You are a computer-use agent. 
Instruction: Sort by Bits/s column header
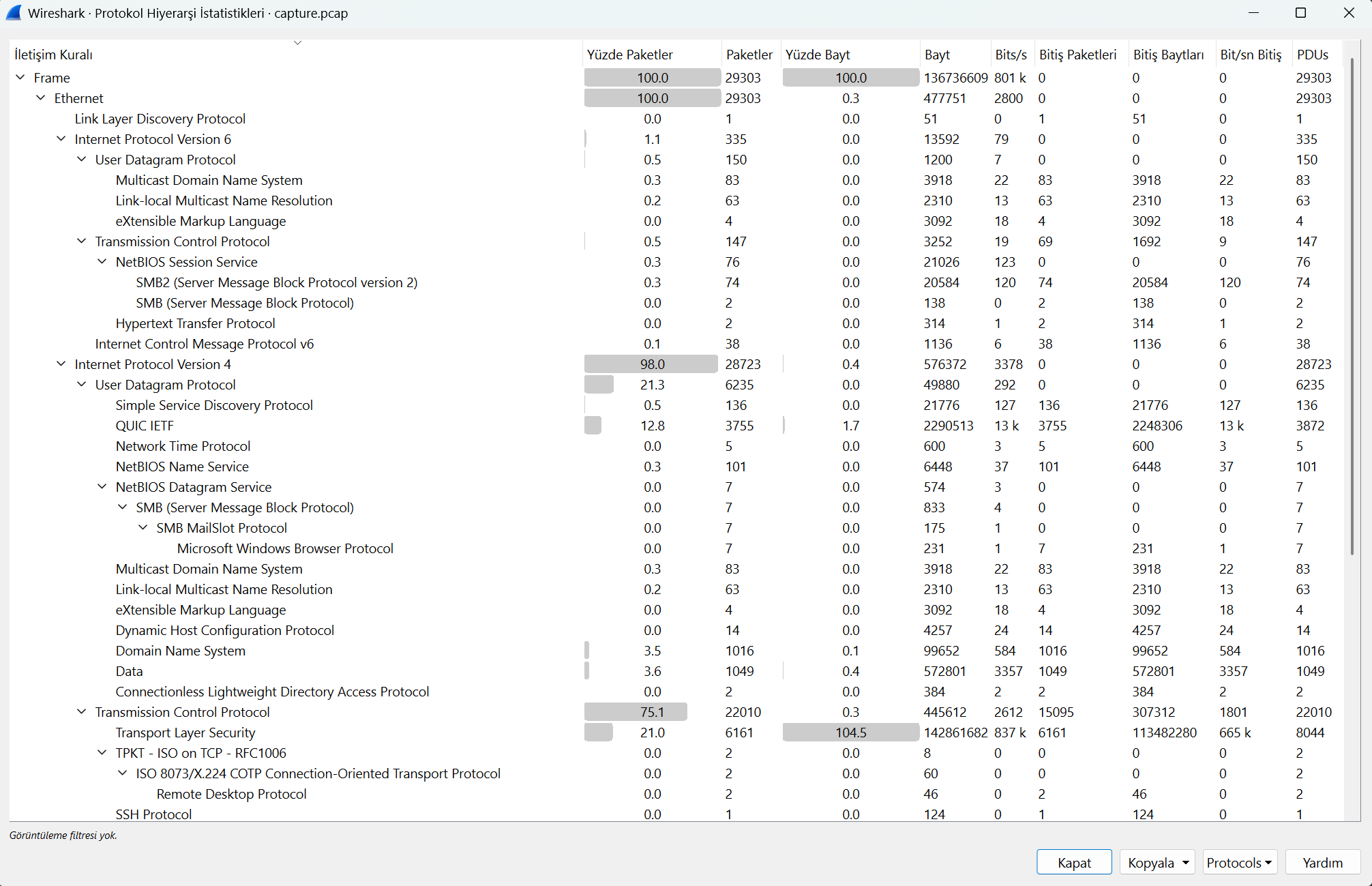1011,55
